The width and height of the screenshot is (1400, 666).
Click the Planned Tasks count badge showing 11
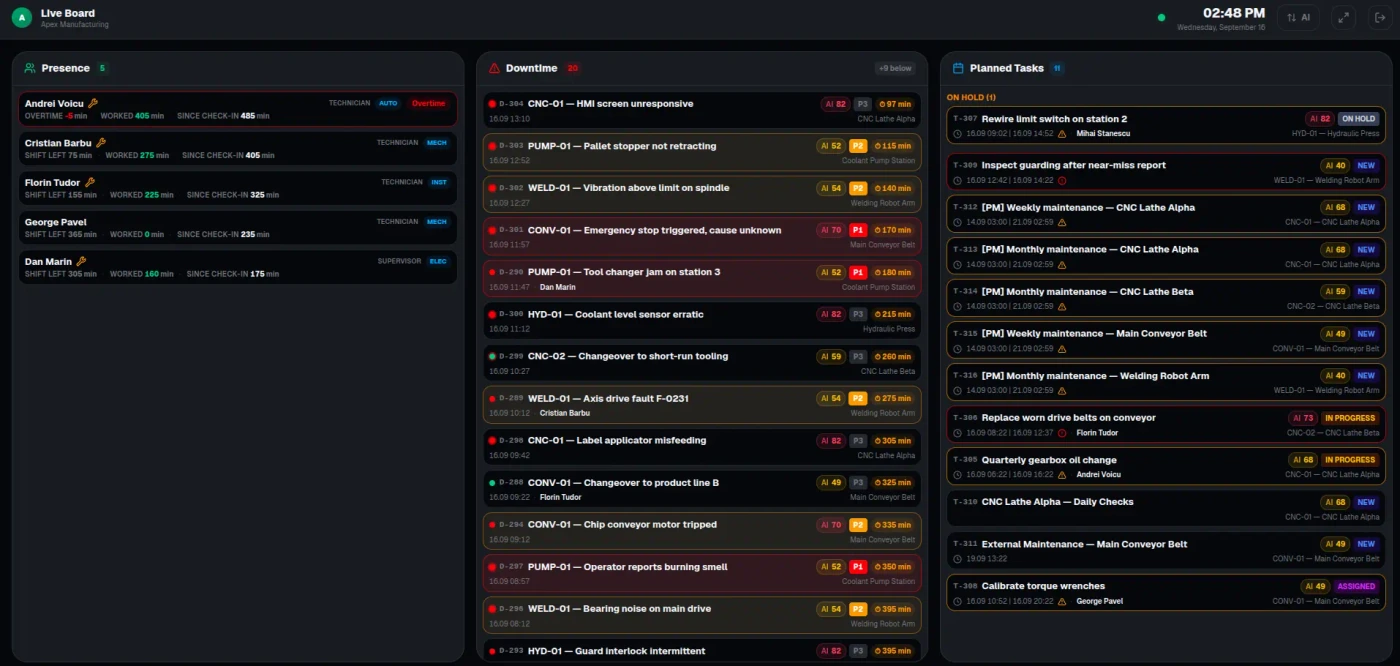coord(1058,68)
